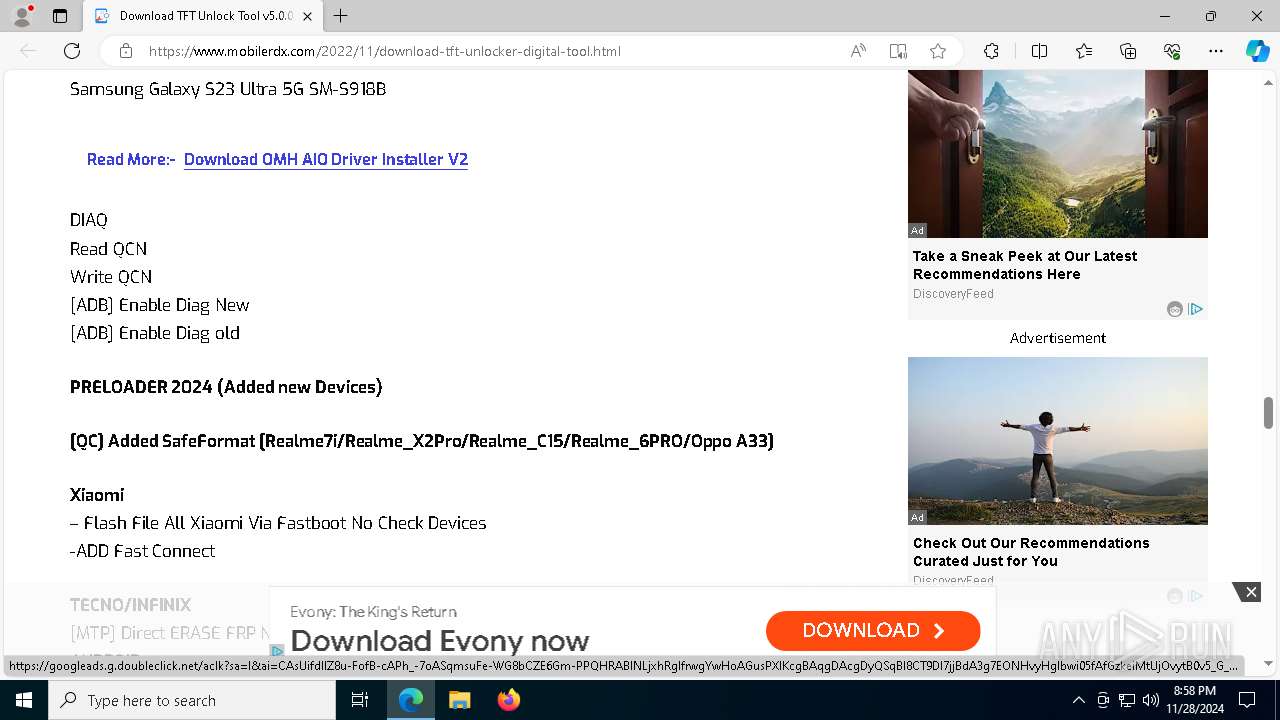The height and width of the screenshot is (720, 1280).
Task: Toggle split screen view
Action: coord(1039,51)
